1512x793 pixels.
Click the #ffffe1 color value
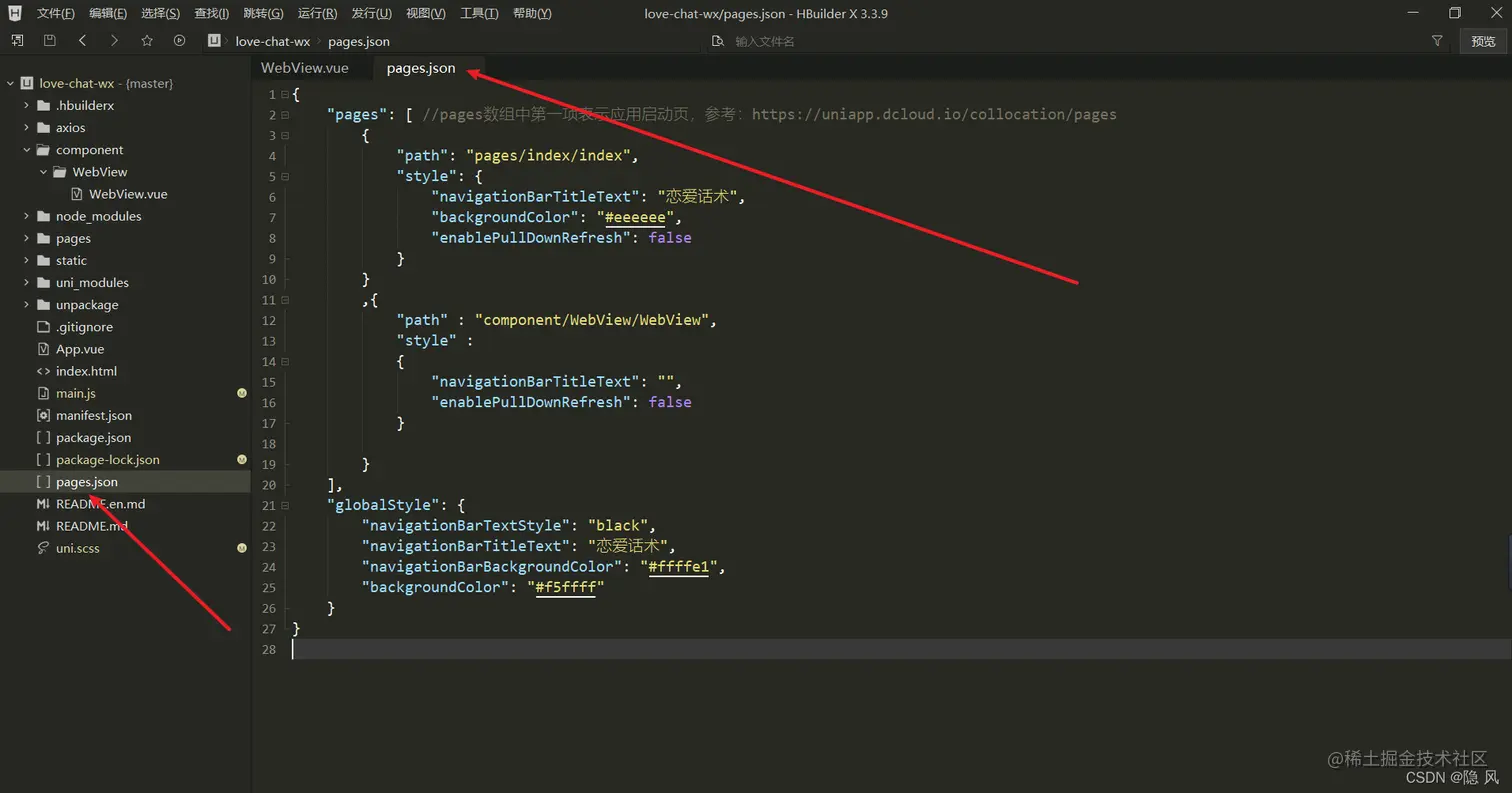tap(678, 566)
